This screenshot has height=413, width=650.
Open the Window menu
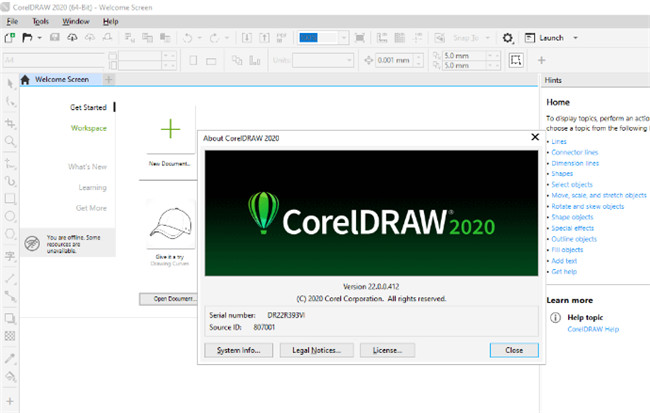tap(76, 21)
